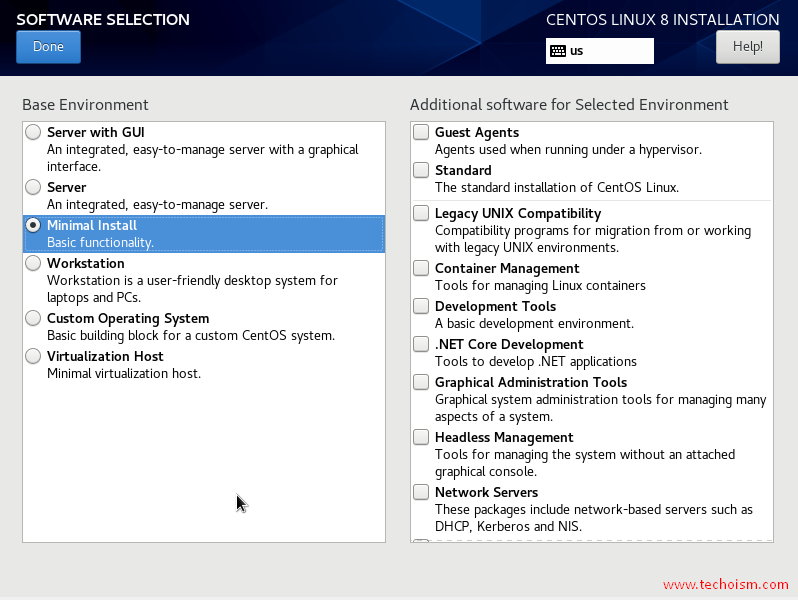Check the Standard add-on

[x=421, y=170]
